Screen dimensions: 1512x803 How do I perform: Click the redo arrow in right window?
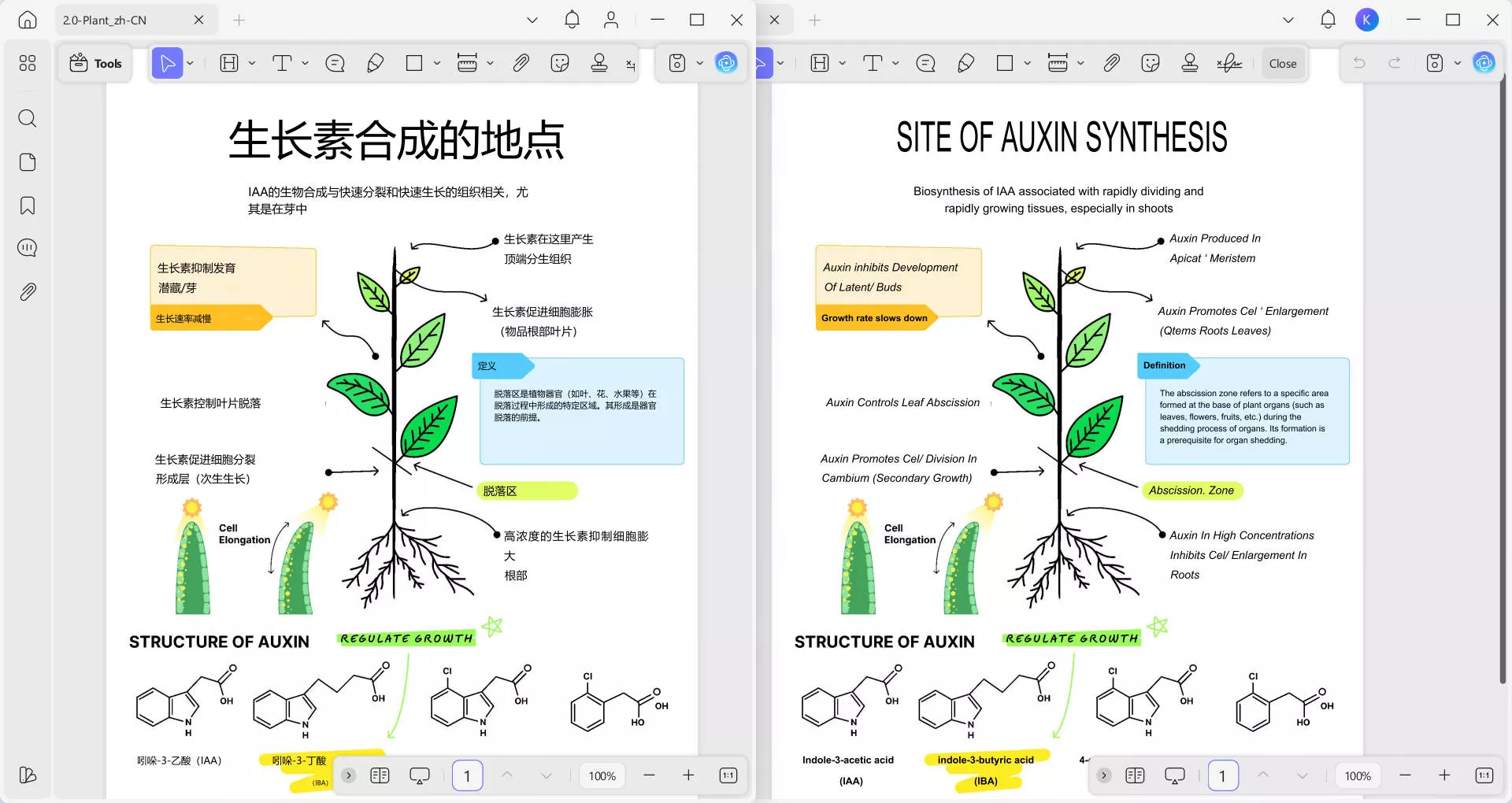(1395, 63)
